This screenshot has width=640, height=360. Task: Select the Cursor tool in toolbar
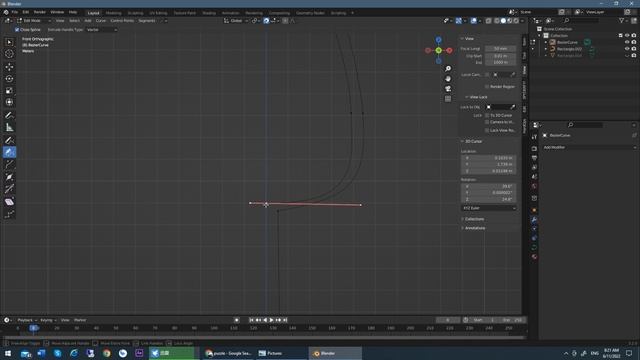(9, 54)
